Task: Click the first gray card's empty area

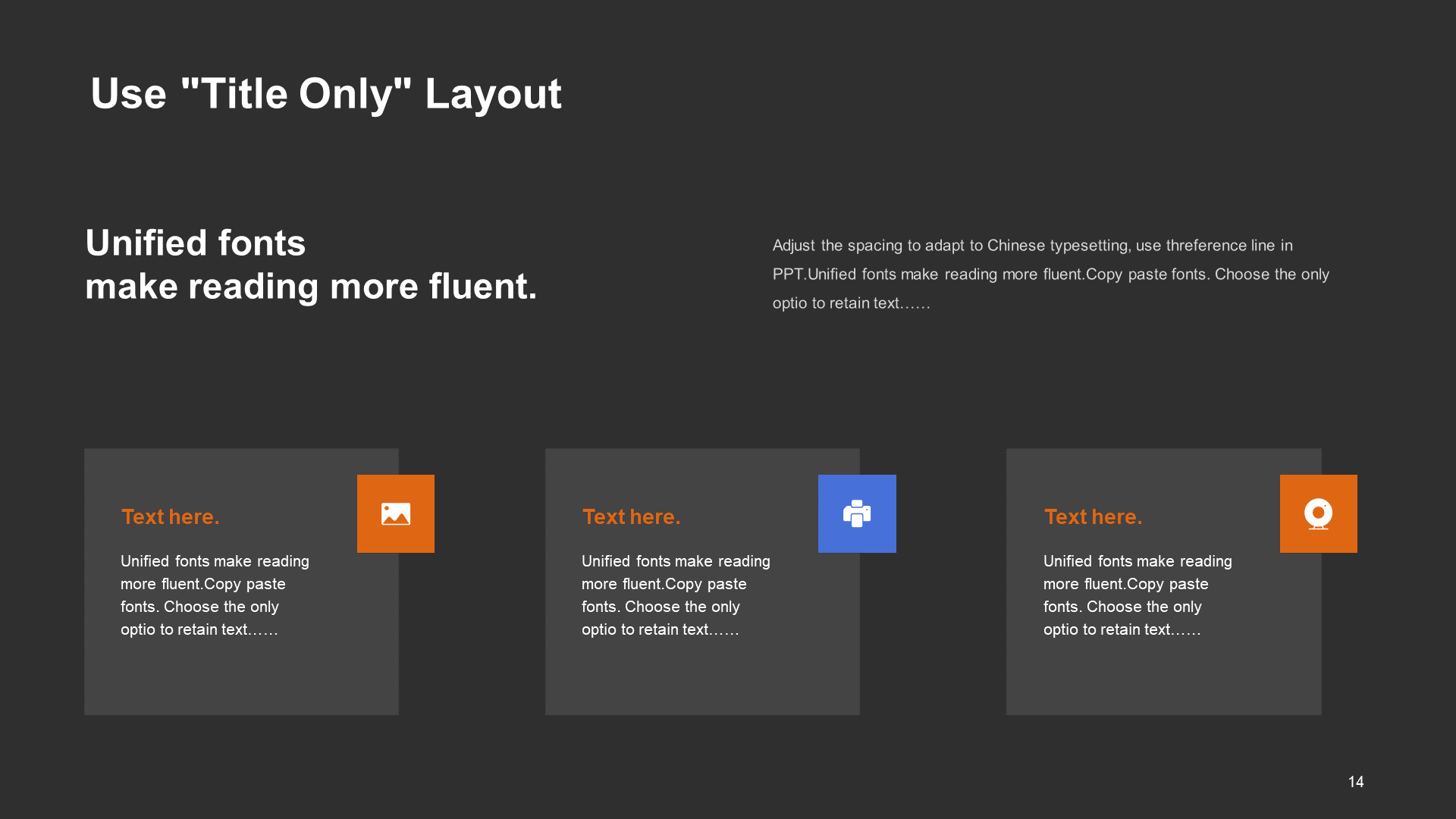Action: point(241,679)
